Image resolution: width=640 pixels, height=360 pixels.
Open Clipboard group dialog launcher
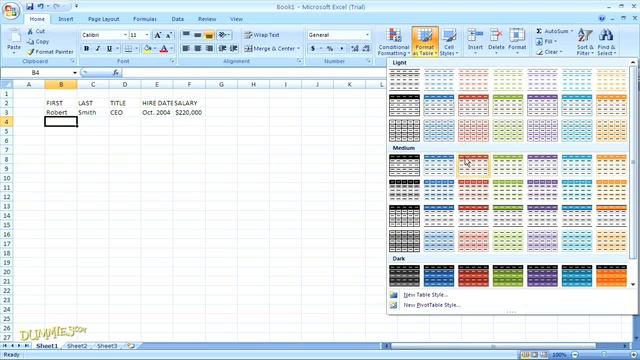73,61
